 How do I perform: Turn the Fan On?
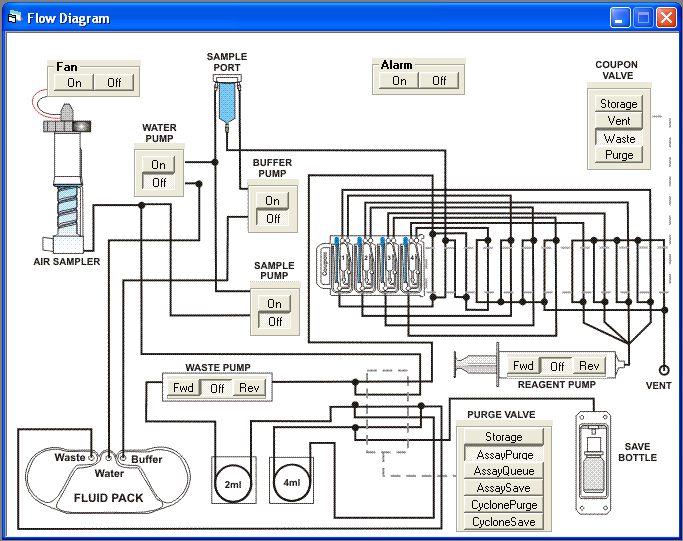pyautogui.click(x=74, y=82)
